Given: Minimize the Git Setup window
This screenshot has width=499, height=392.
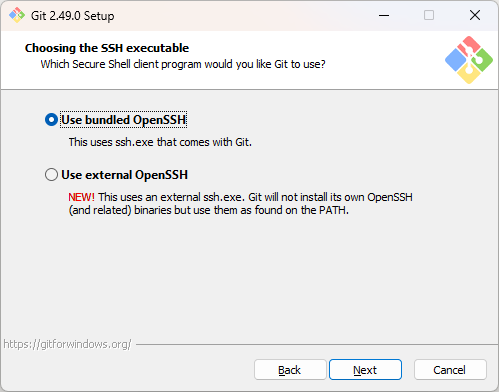Looking at the screenshot, I should (384, 15).
